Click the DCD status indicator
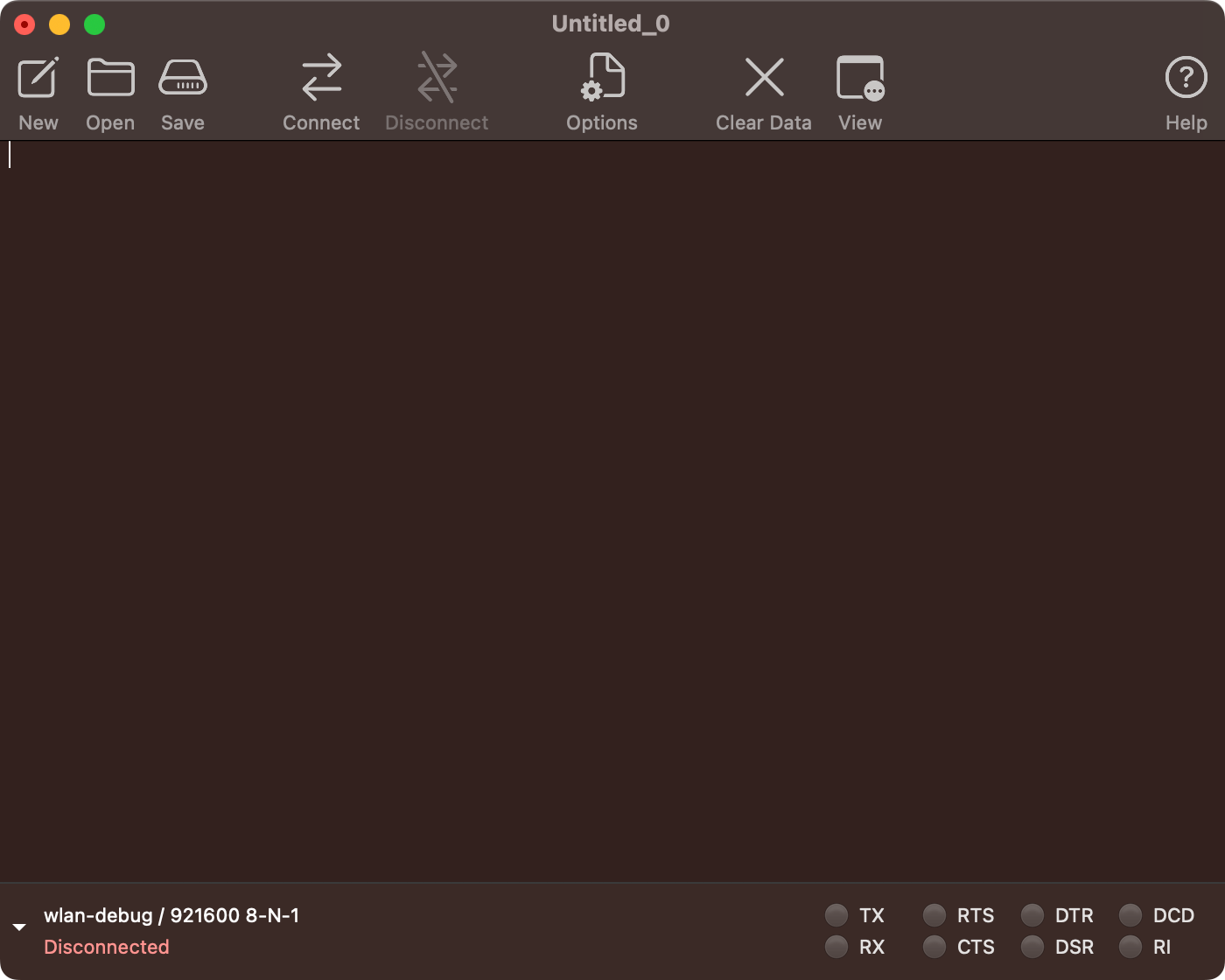Image resolution: width=1225 pixels, height=980 pixels. 1130,915
